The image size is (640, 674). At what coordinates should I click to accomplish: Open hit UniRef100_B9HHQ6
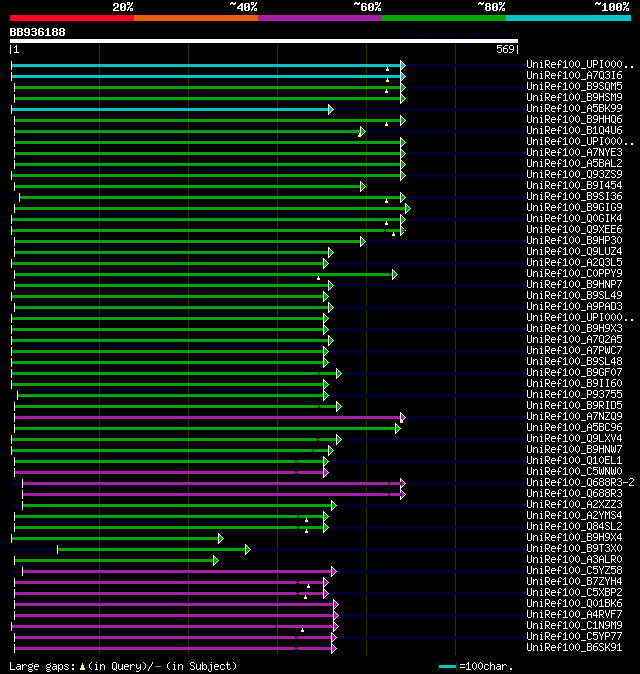tap(574, 119)
